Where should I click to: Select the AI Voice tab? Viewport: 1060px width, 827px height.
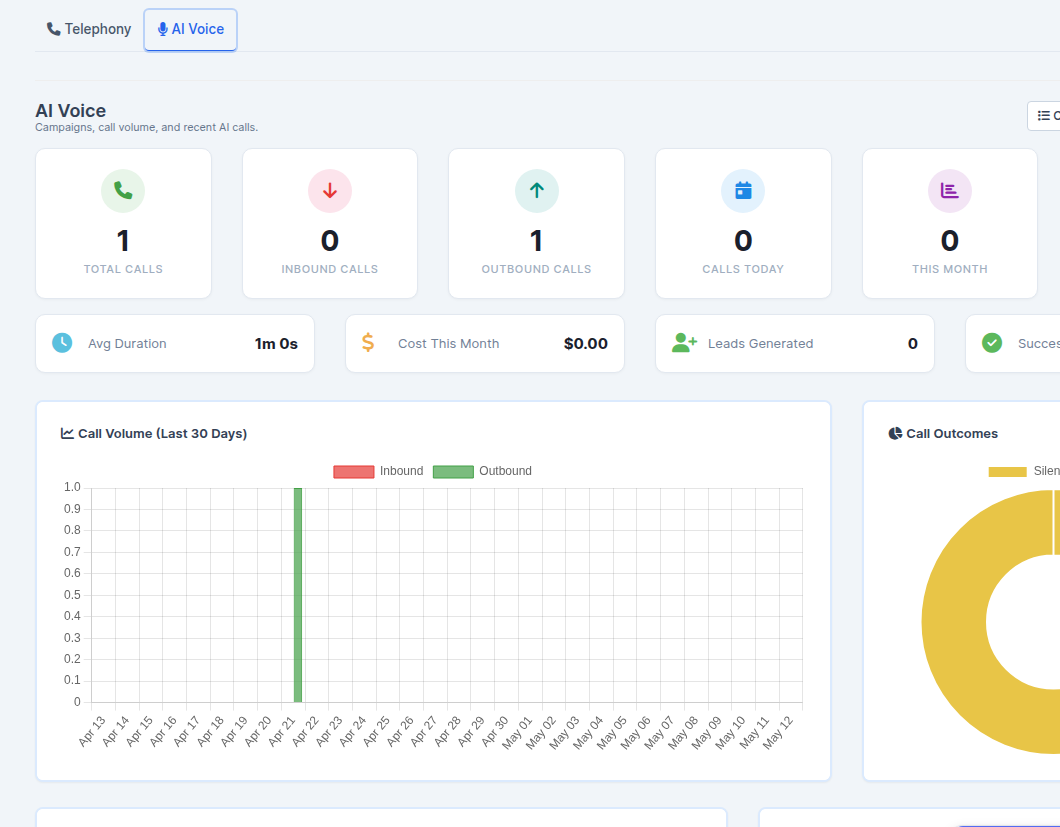(x=191, y=29)
